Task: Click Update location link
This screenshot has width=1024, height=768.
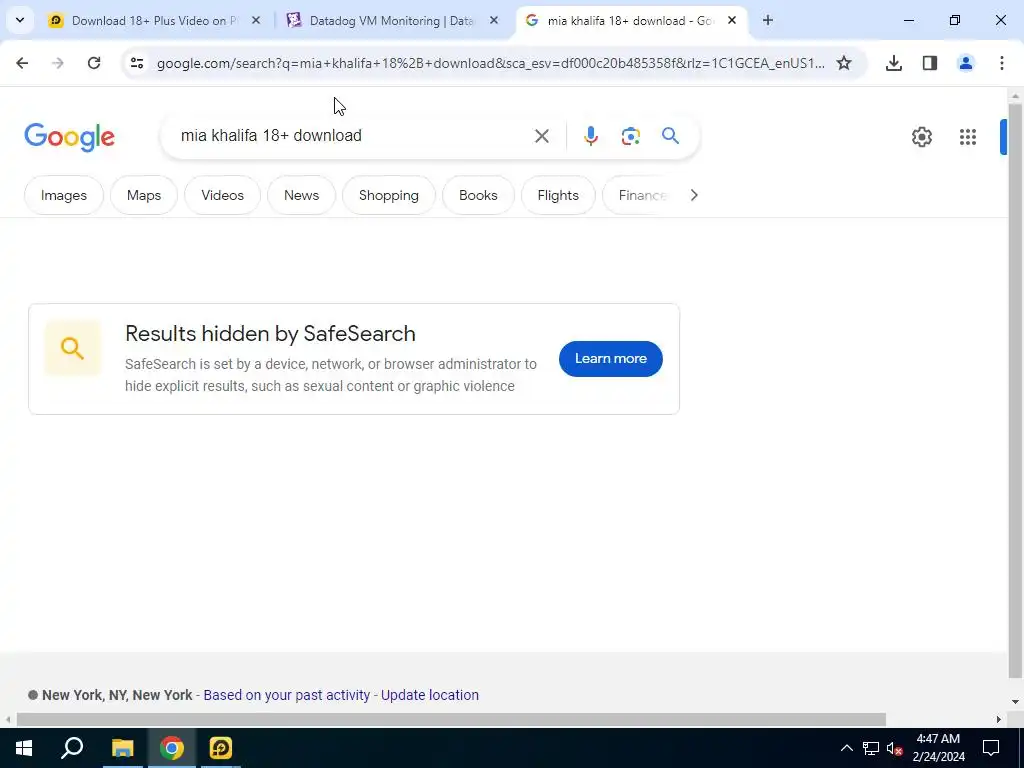Action: [430, 695]
